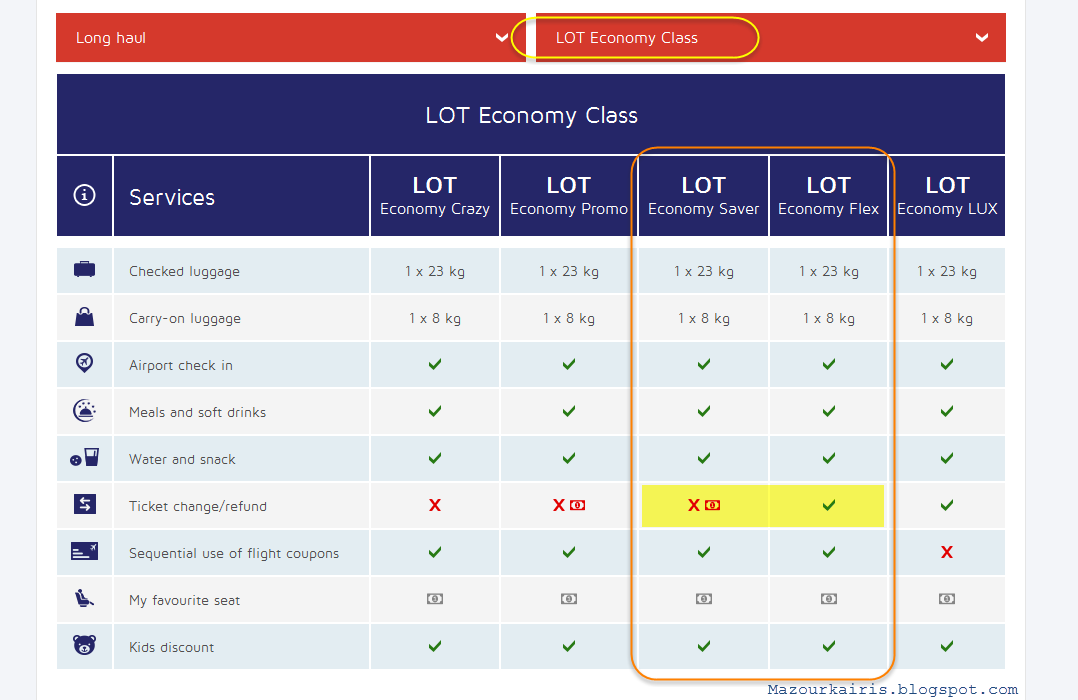This screenshot has height=700, width=1078.
Task: Click the carry-on luggage bag icon
Action: [x=85, y=317]
